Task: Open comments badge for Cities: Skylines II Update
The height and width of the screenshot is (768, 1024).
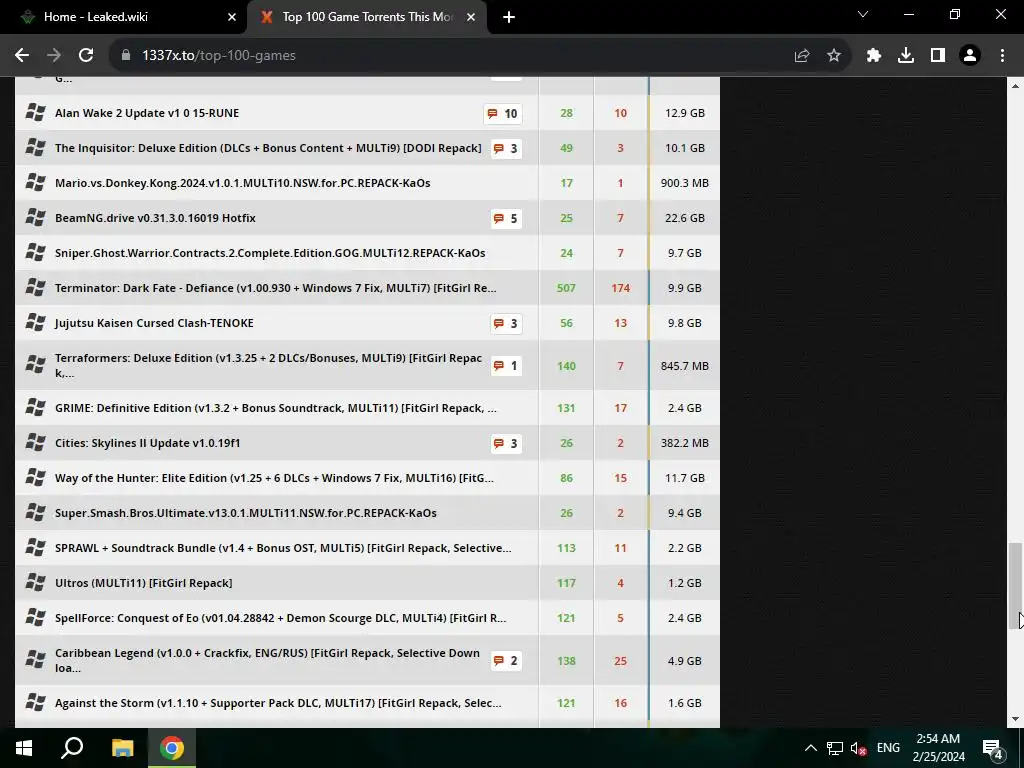Action: (x=506, y=443)
